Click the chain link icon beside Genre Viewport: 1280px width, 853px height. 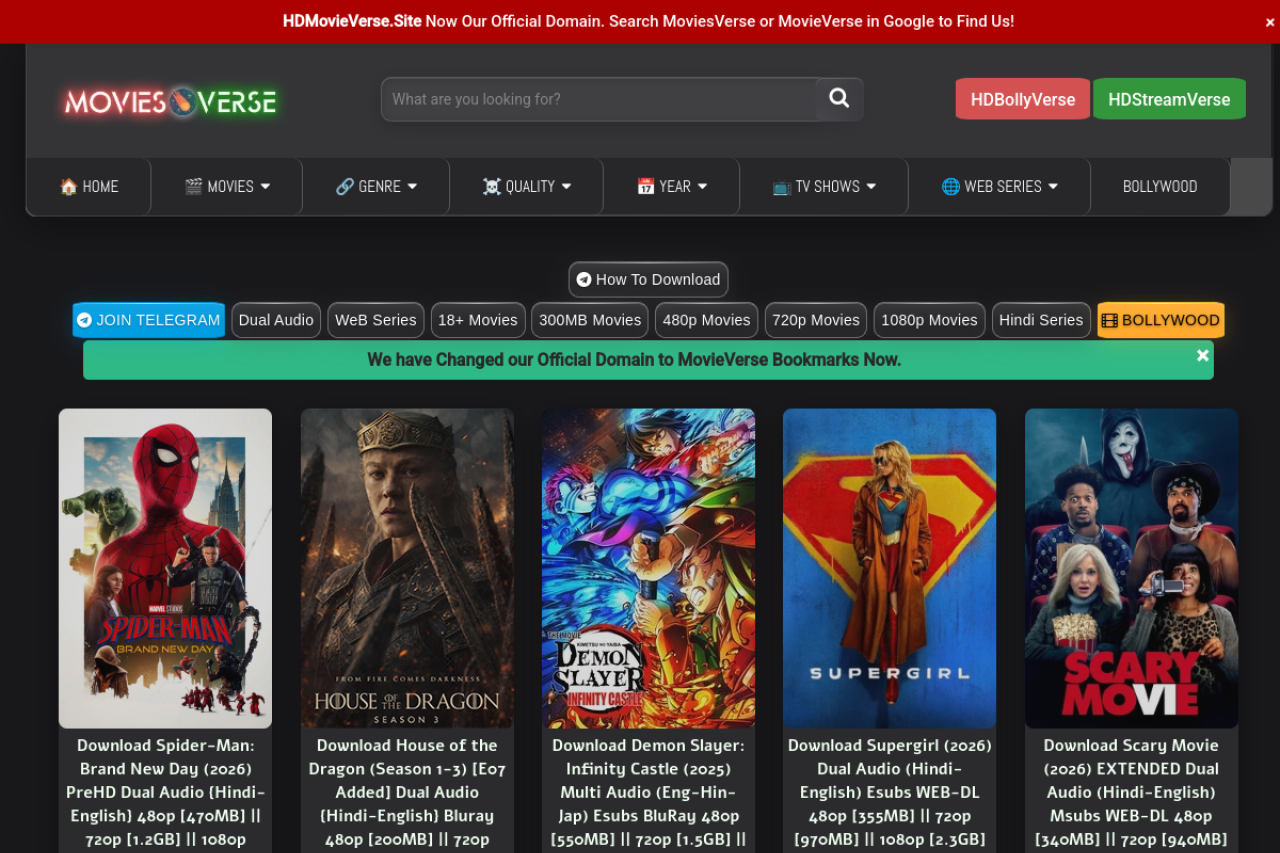pos(344,186)
